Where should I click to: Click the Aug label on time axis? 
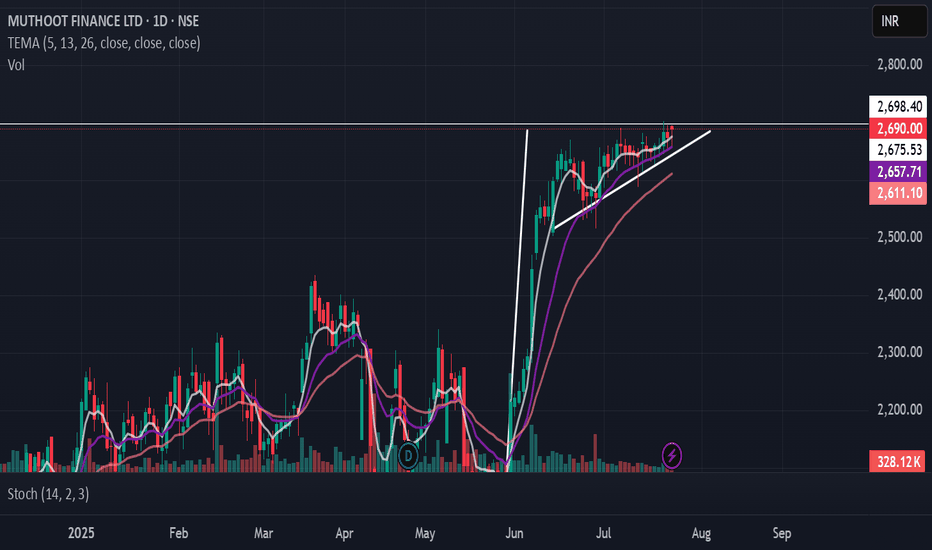(701, 533)
